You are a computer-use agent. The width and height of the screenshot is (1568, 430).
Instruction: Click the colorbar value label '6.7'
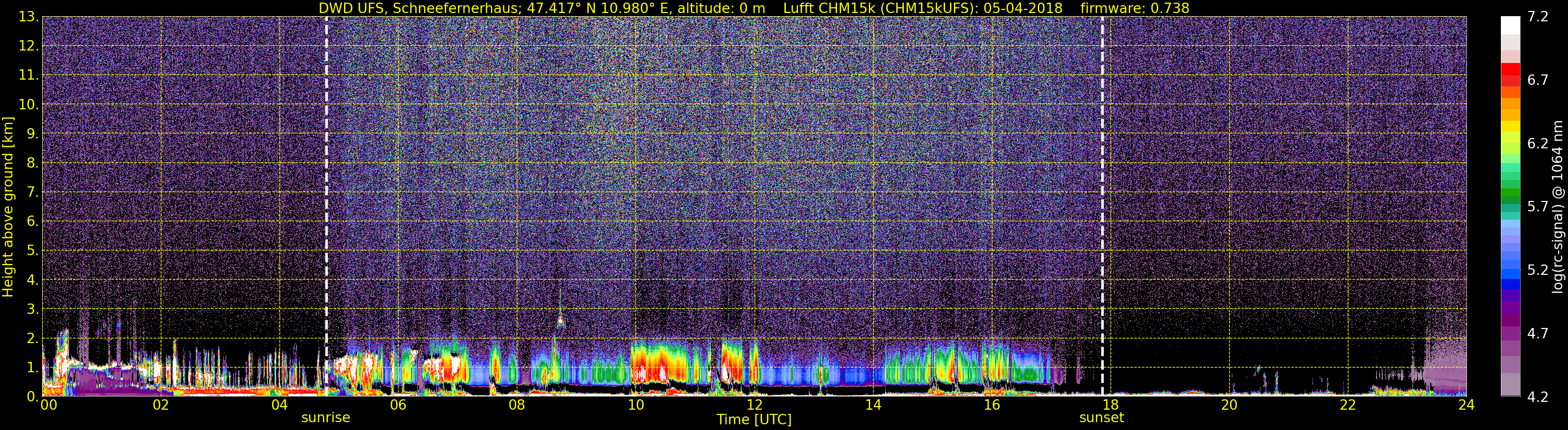[x=1538, y=80]
